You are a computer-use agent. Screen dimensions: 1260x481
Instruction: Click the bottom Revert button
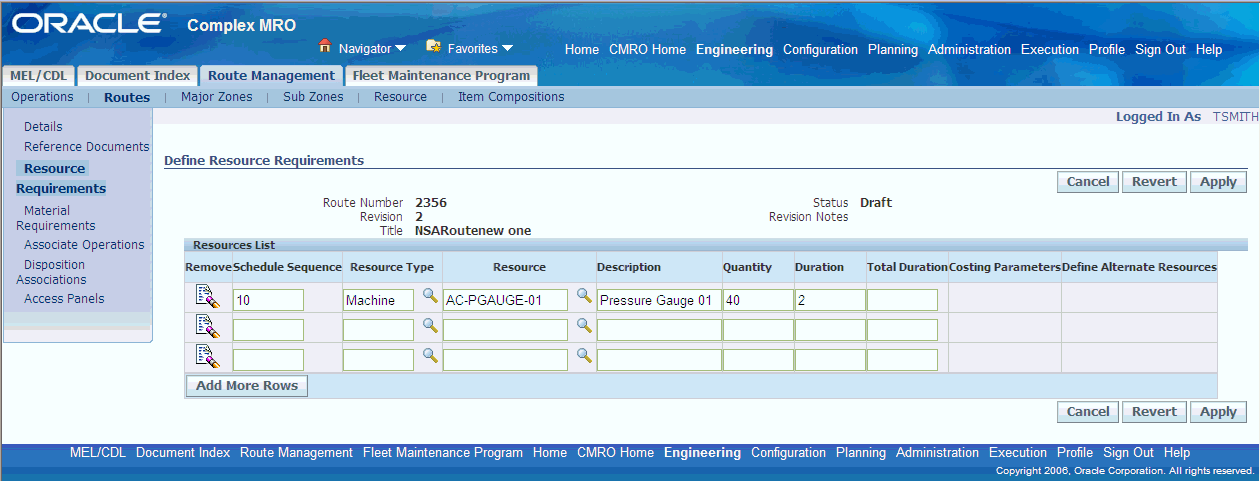pos(1155,412)
